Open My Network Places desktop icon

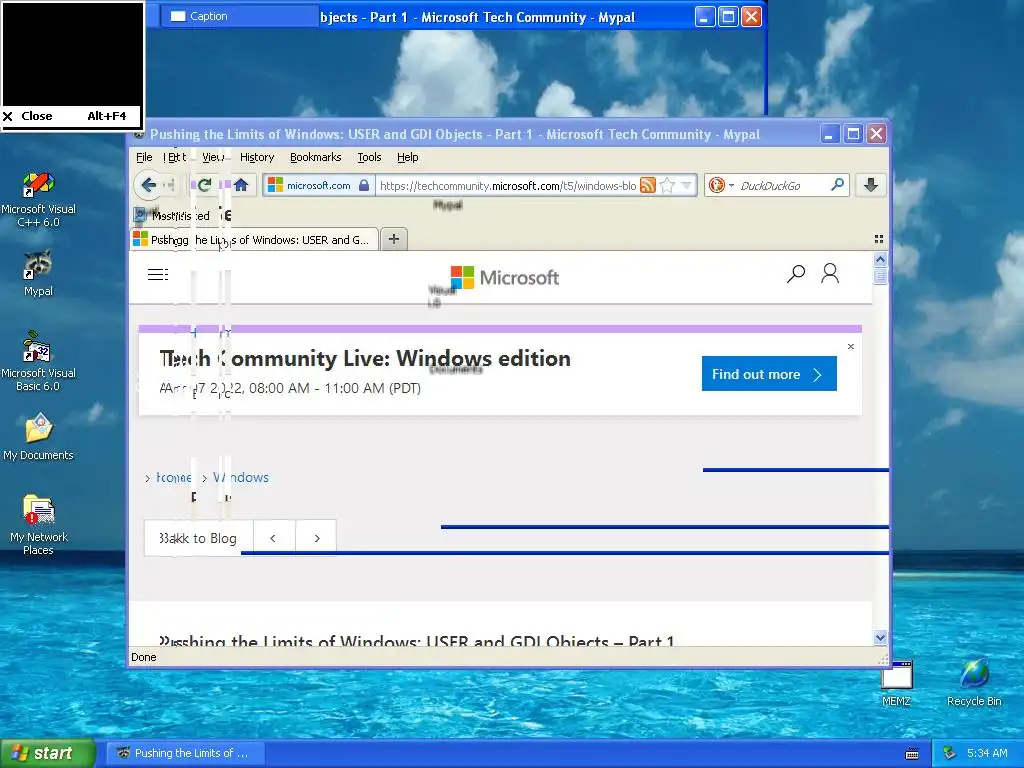(38, 525)
